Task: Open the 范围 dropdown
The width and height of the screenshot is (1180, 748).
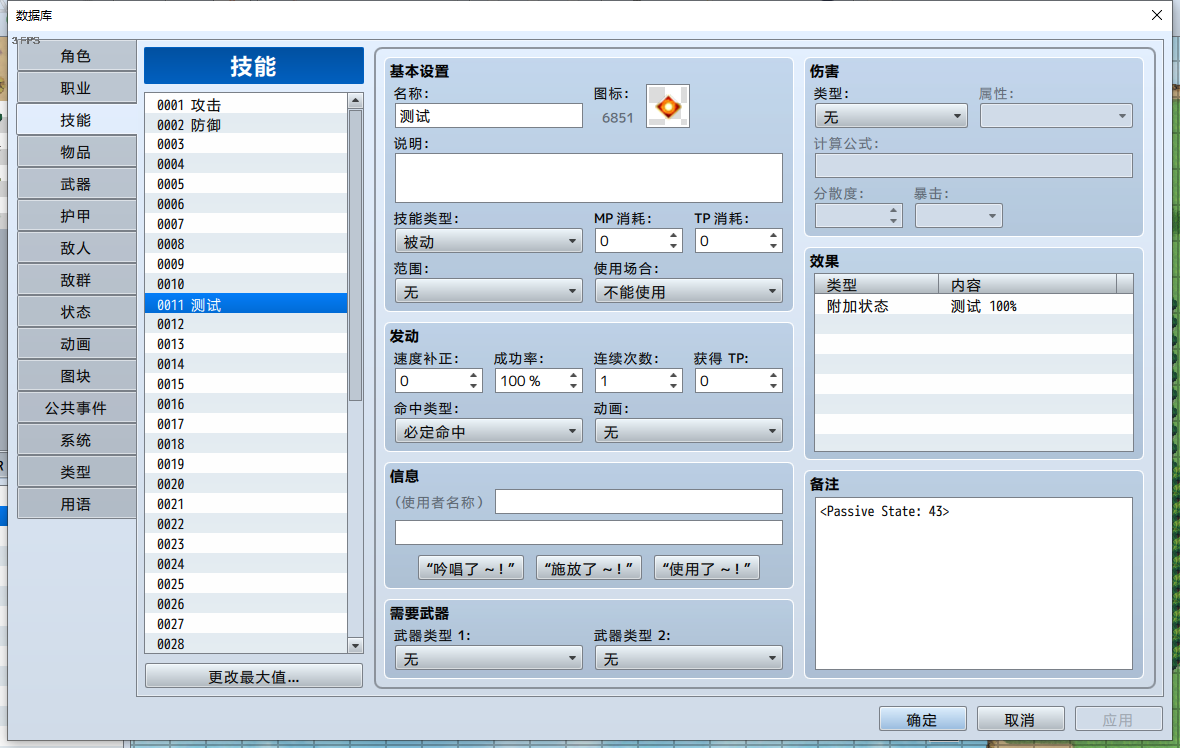Action: point(488,291)
